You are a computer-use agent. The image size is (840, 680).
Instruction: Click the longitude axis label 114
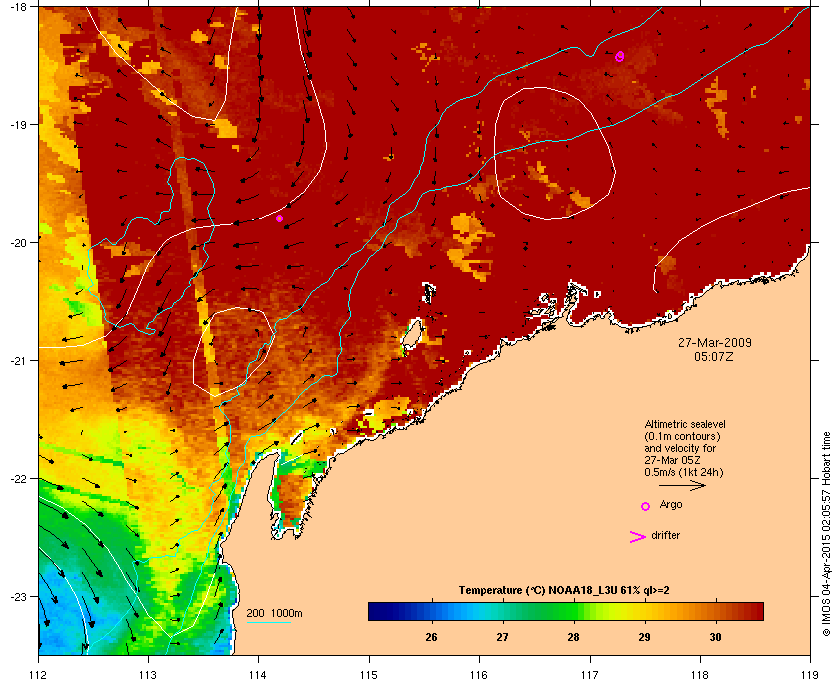pyautogui.click(x=258, y=674)
